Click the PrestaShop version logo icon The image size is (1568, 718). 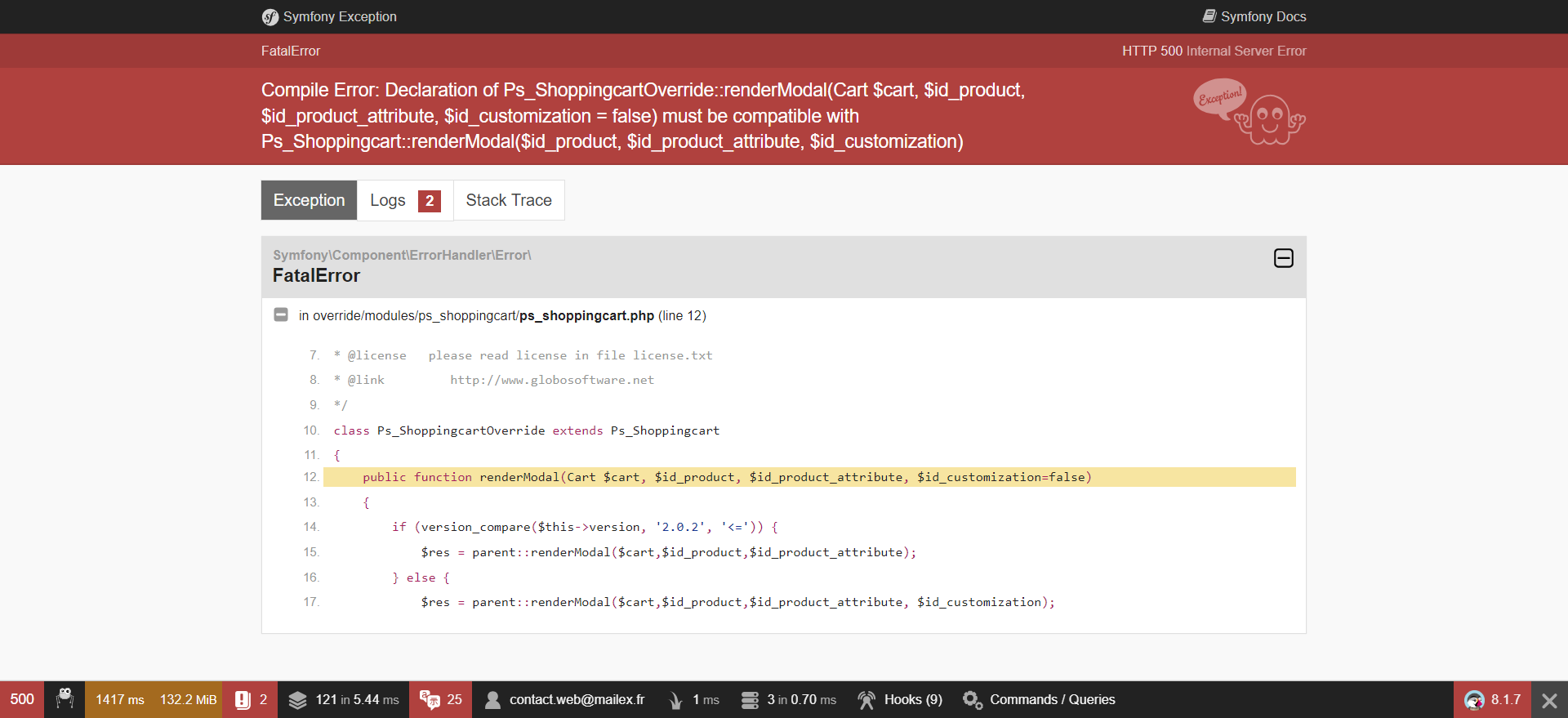click(1474, 700)
